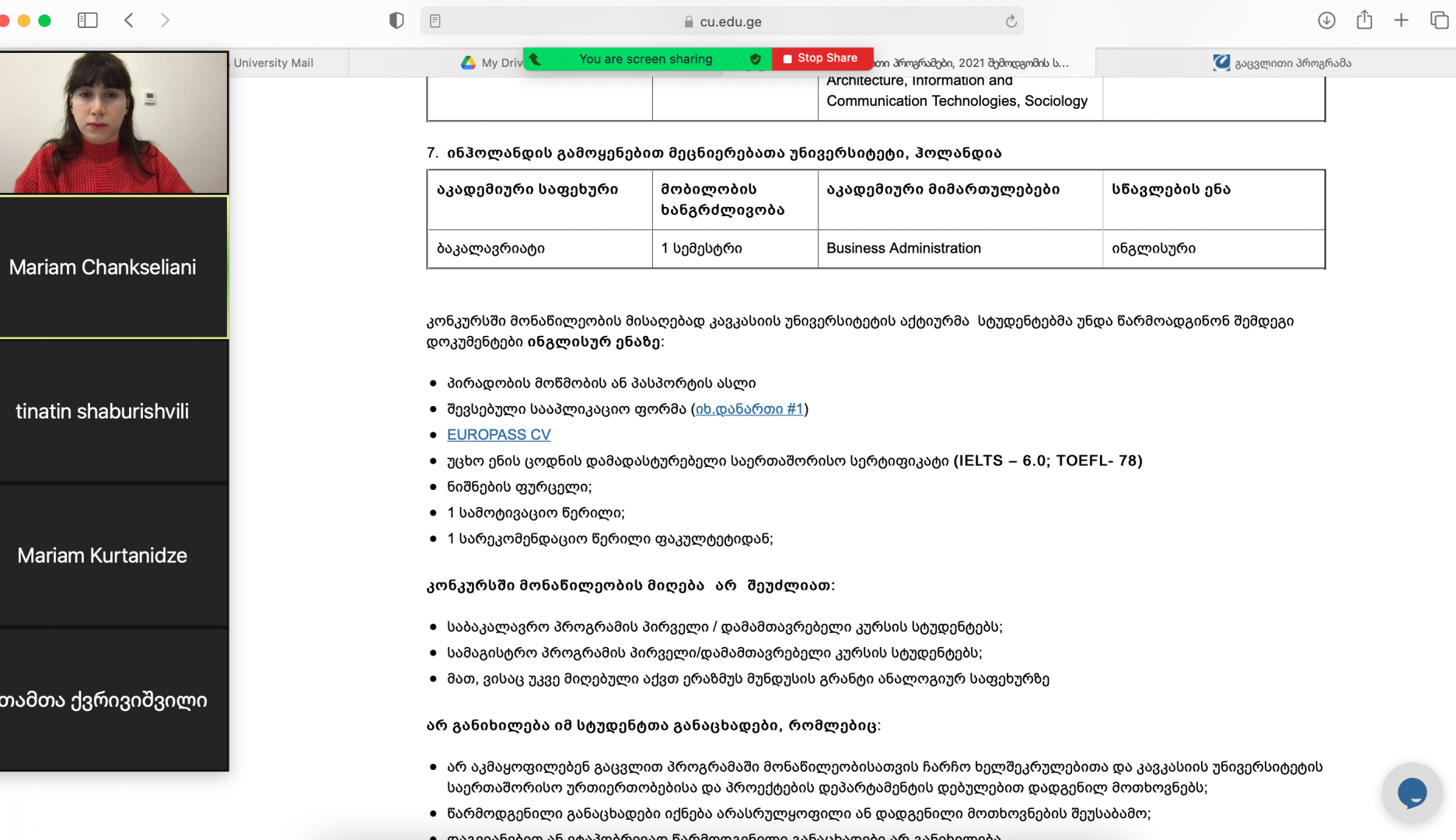Click the 'აკადემიური საფეხური' column header
The width and height of the screenshot is (1456, 840).
pos(539,200)
